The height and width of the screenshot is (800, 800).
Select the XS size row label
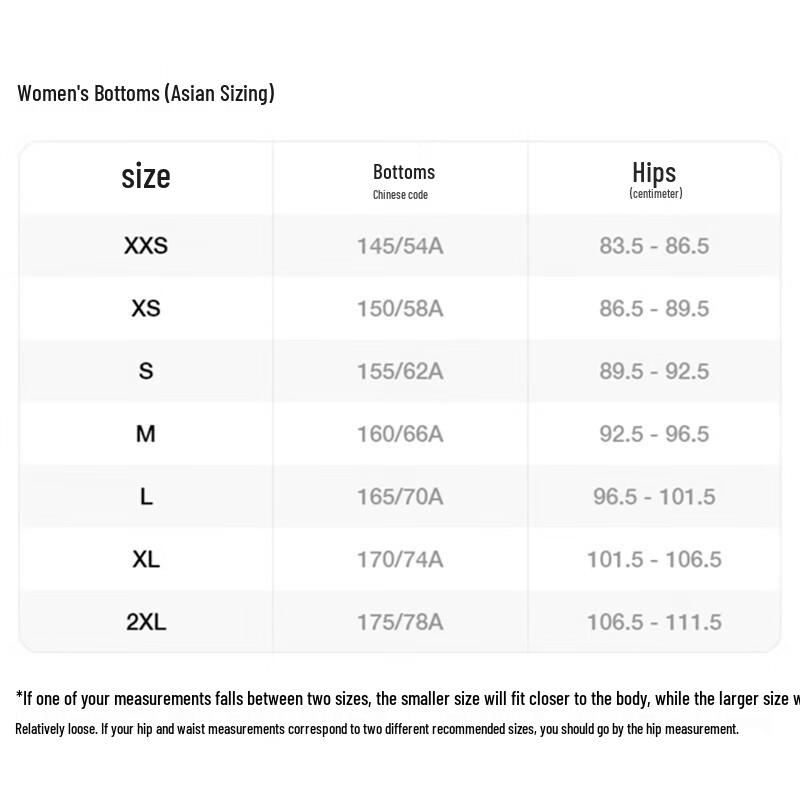[146, 308]
